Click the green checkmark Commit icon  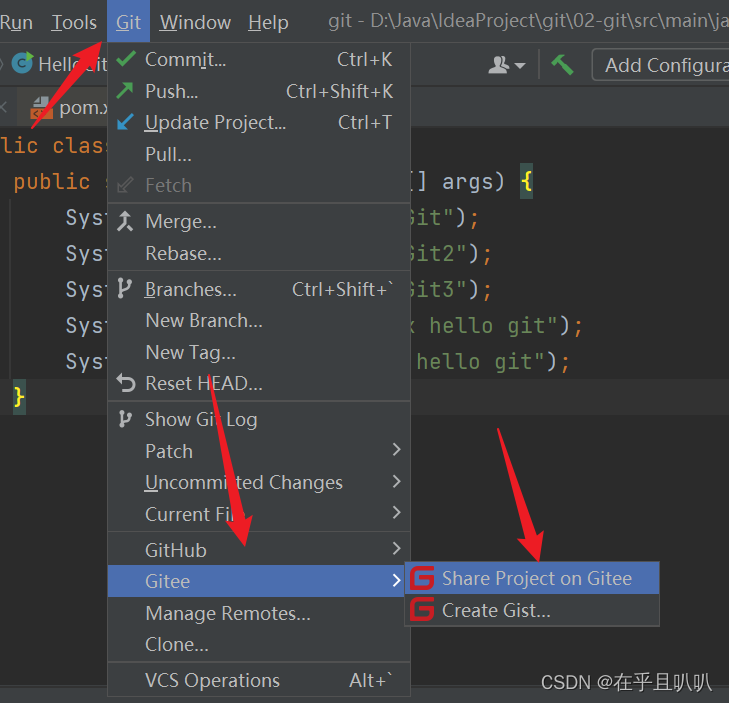coord(126,59)
